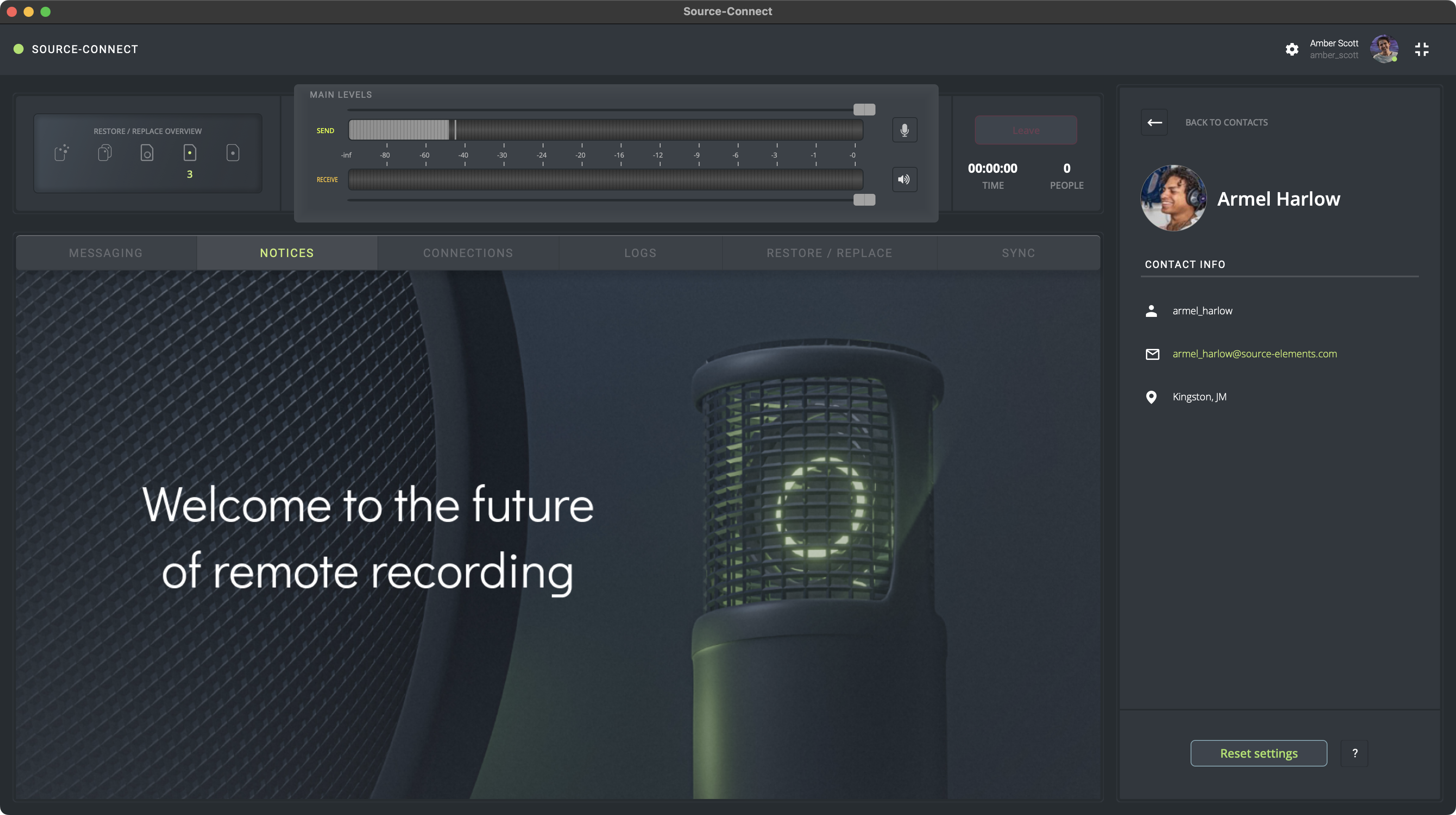The image size is (1456, 815).
Task: Switch to the Sync tab
Action: (1019, 253)
